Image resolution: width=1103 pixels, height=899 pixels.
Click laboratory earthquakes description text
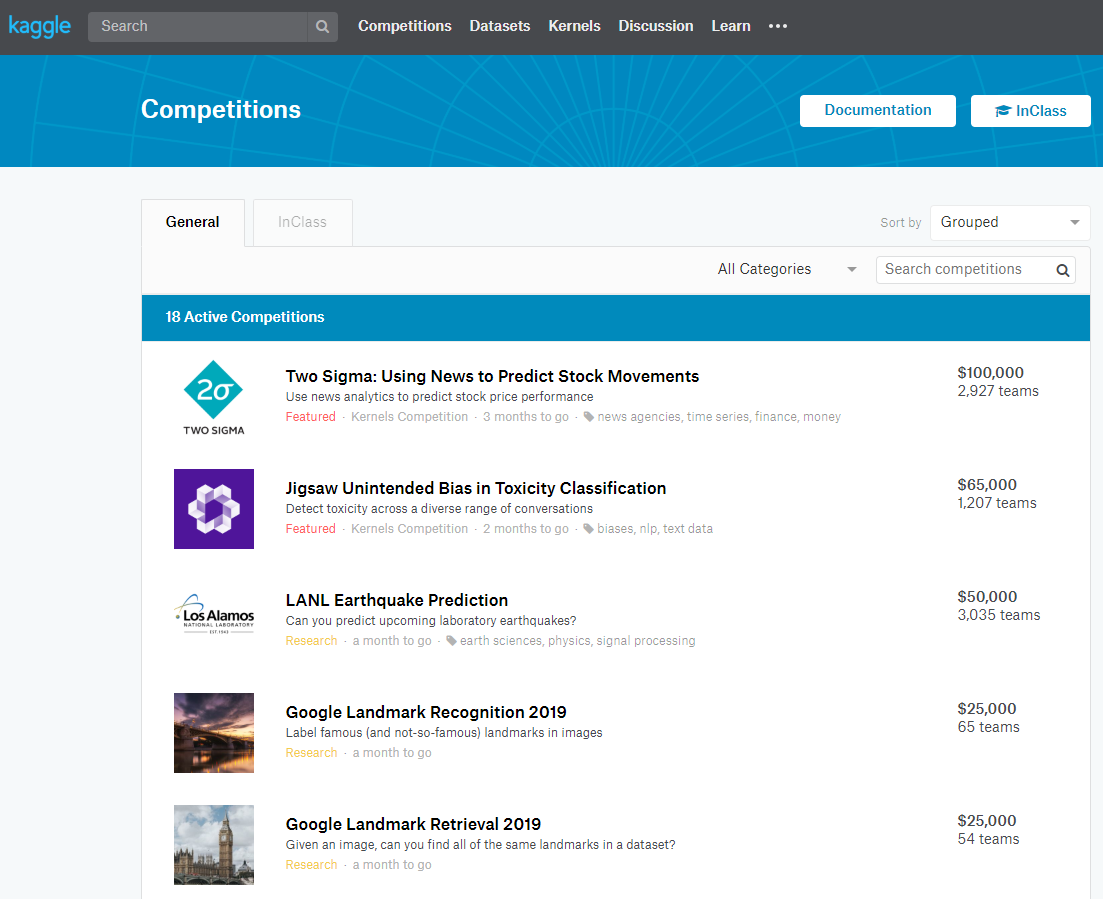coord(431,620)
